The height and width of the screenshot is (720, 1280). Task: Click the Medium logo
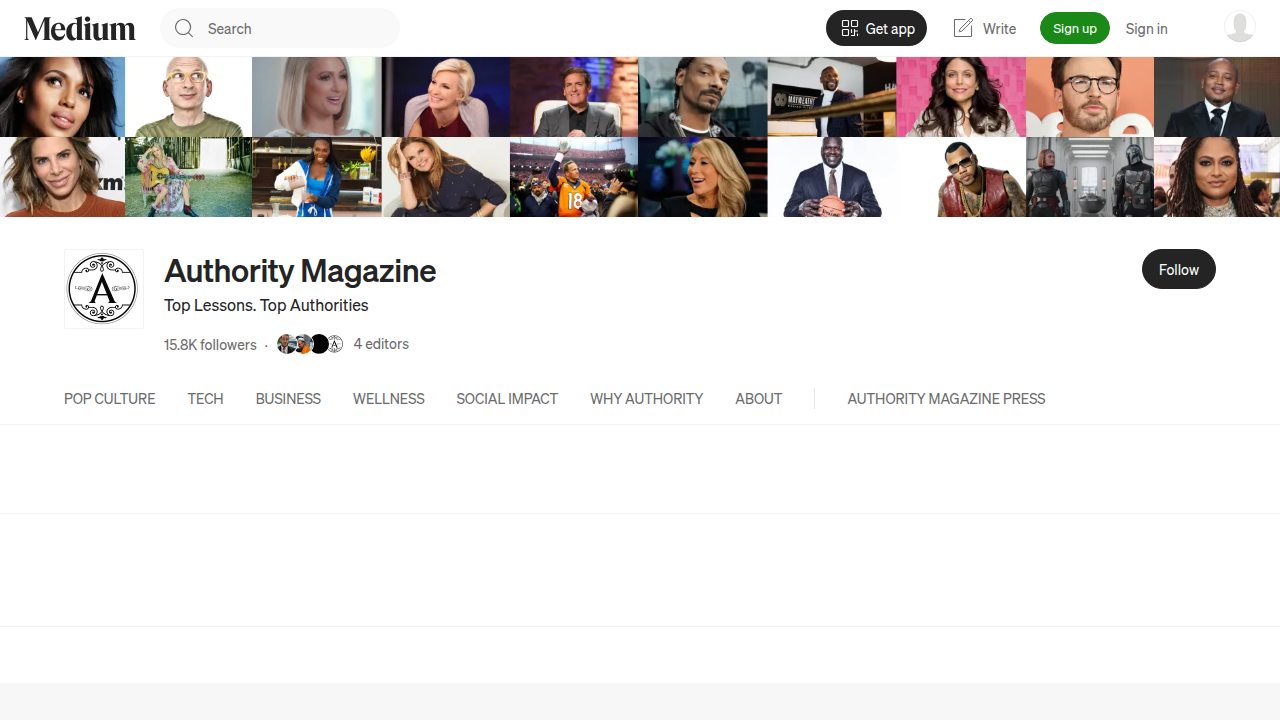(x=80, y=29)
